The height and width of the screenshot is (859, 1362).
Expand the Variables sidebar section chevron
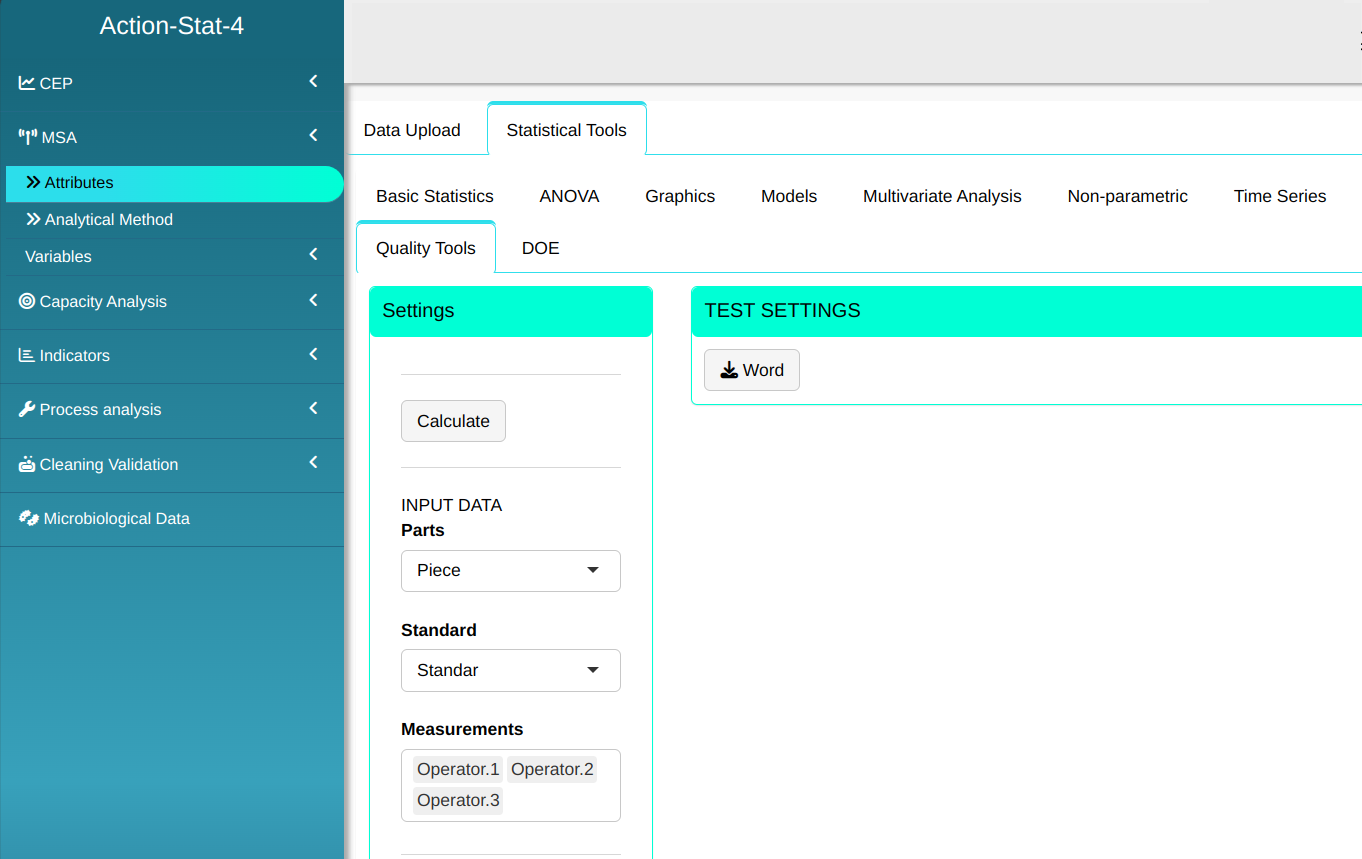(313, 255)
